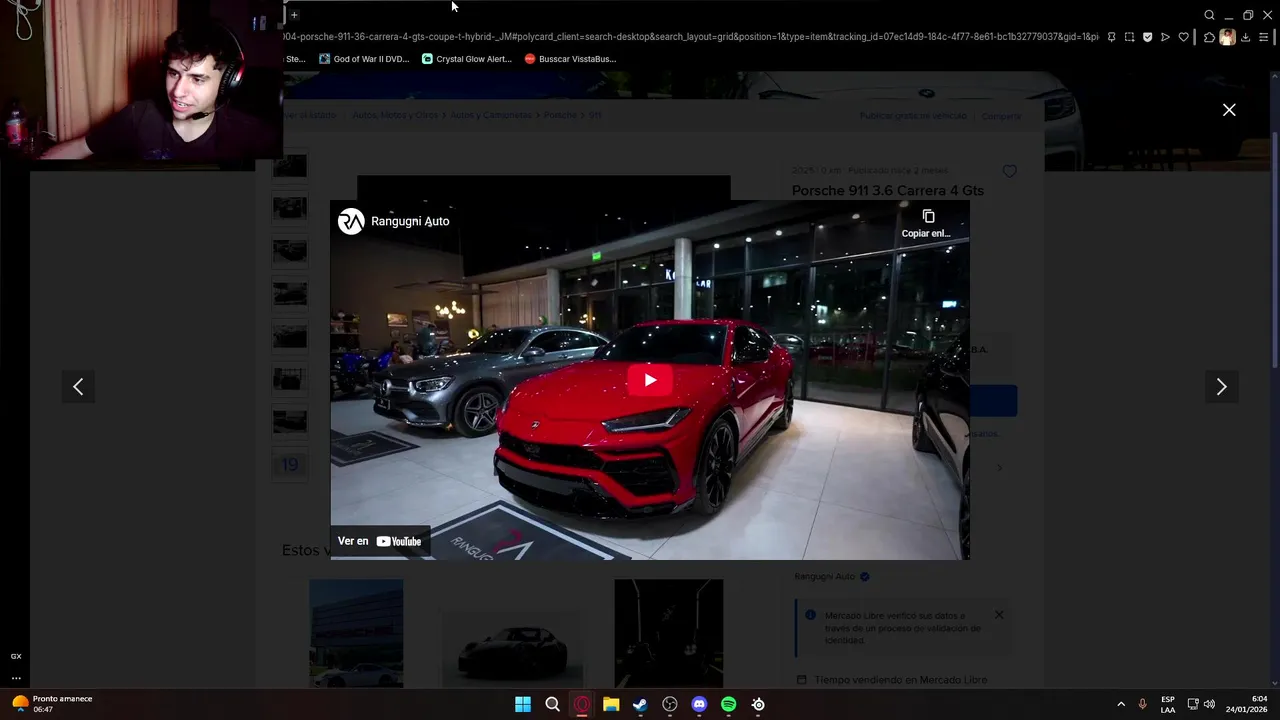Open the Rangugni Auto channel logo

(x=351, y=221)
